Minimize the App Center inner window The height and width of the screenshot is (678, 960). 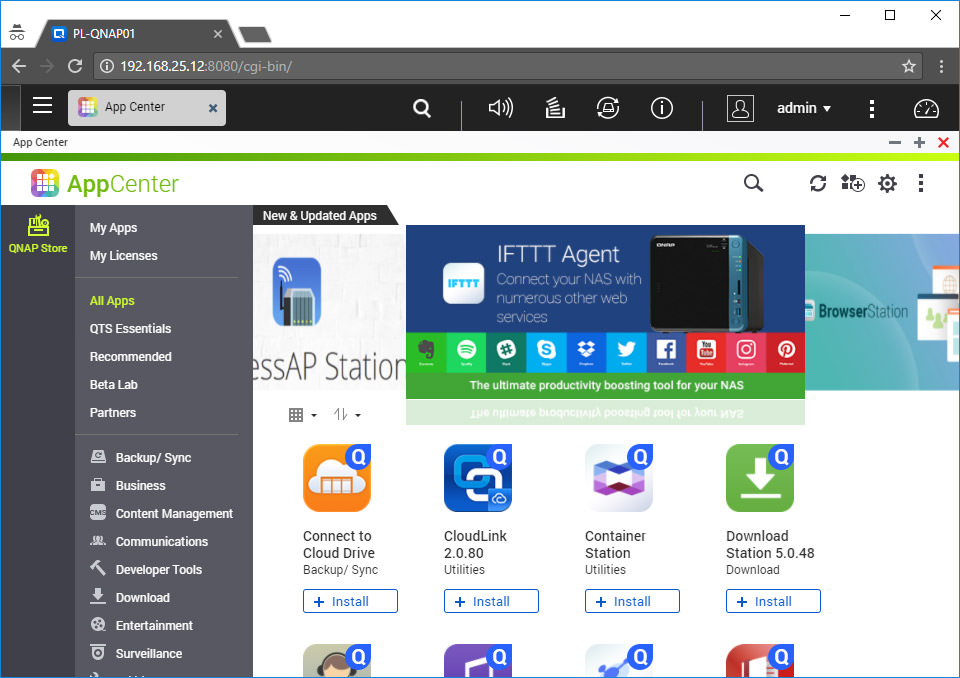coord(894,142)
